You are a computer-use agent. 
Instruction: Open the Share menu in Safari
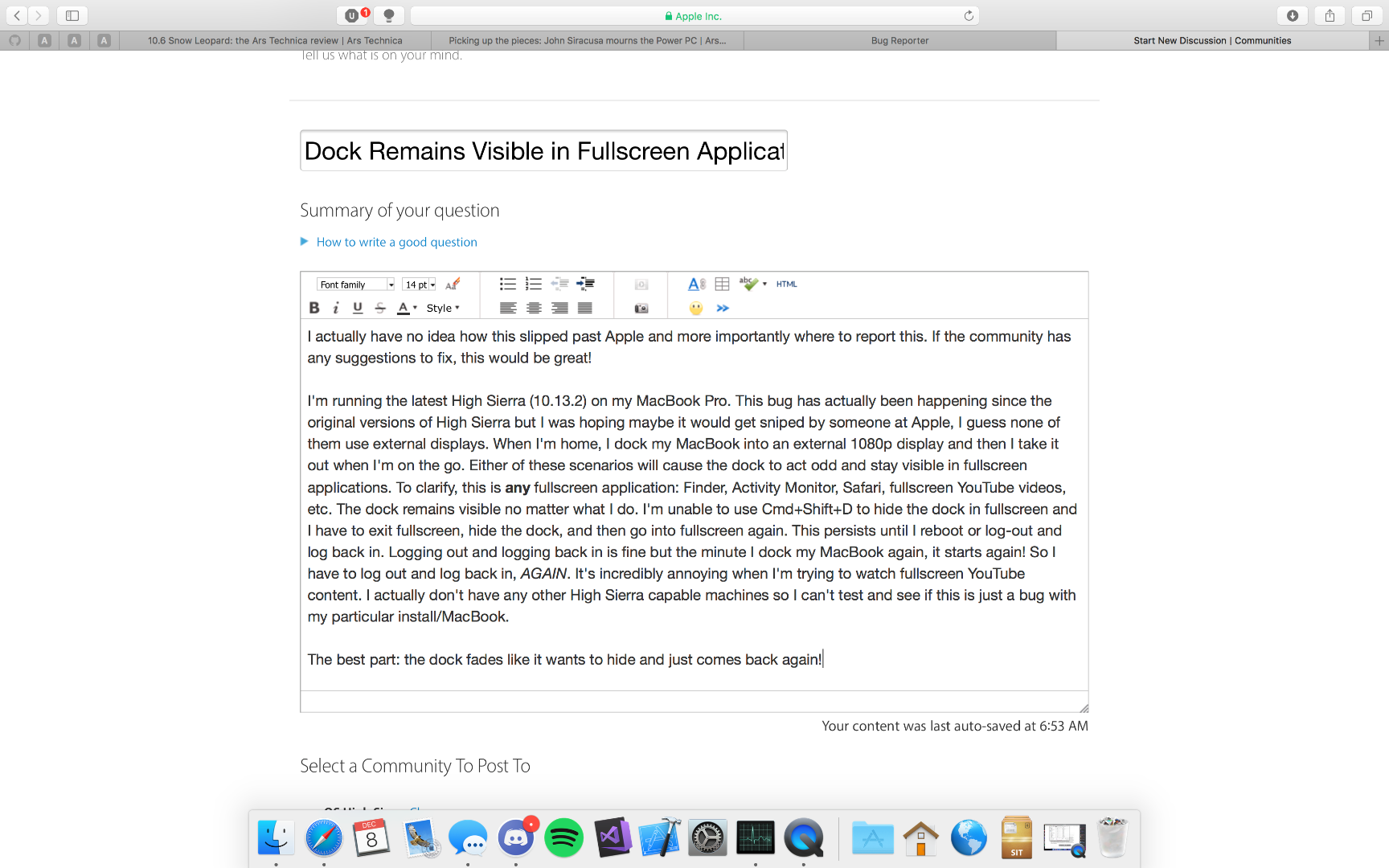coord(1330,15)
